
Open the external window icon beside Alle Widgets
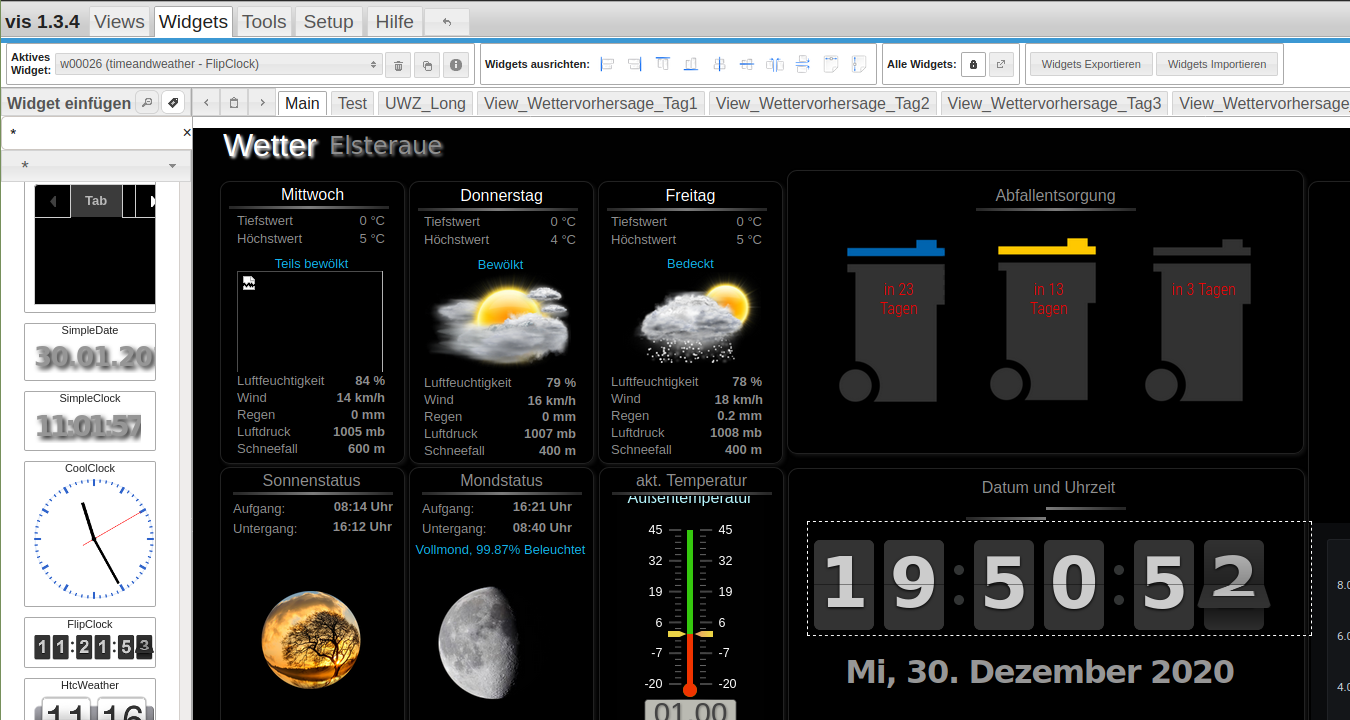coord(1002,65)
